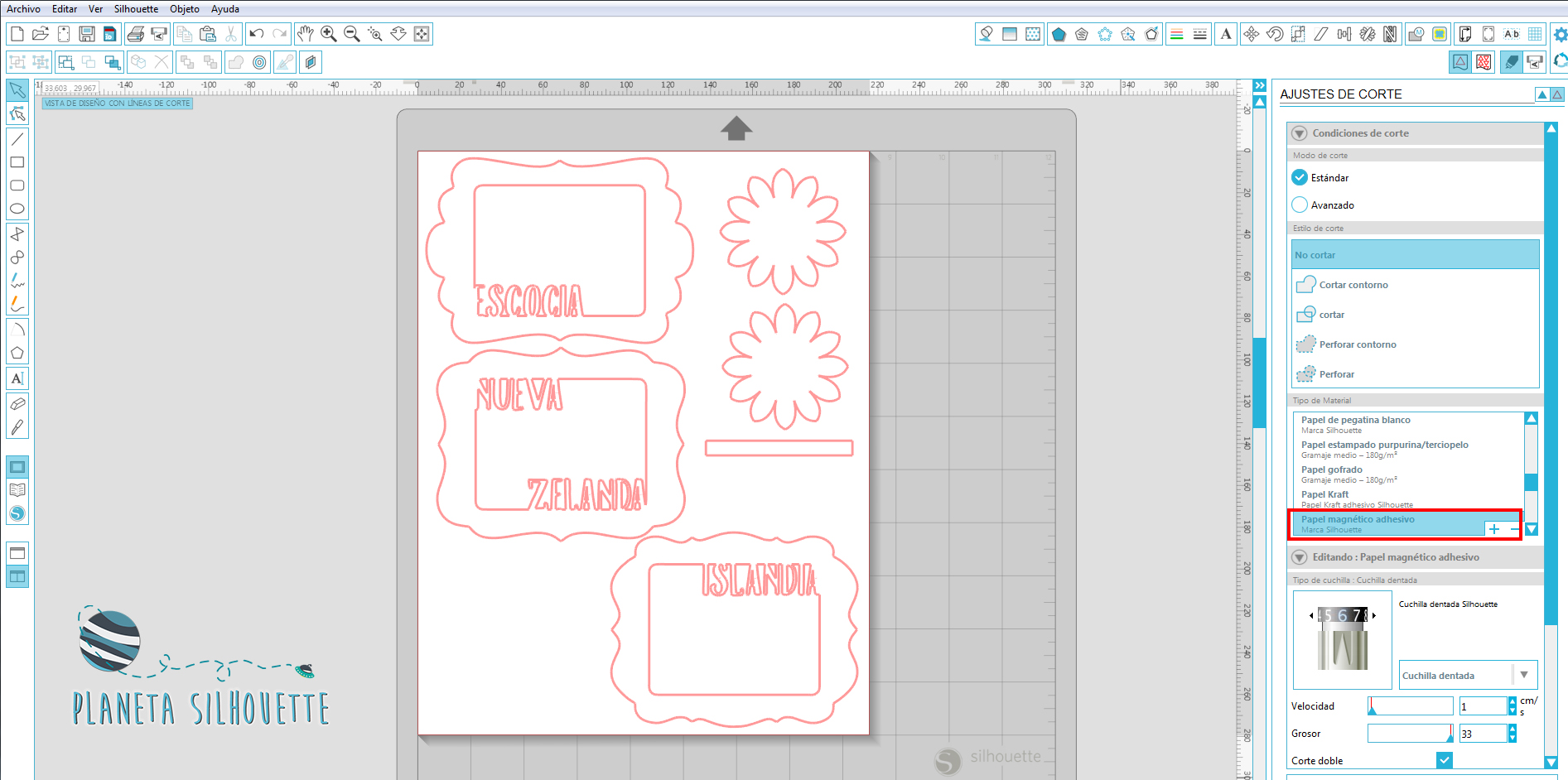This screenshot has width=1568, height=780.
Task: Click the Velocidad speed slider
Action: click(x=1410, y=706)
